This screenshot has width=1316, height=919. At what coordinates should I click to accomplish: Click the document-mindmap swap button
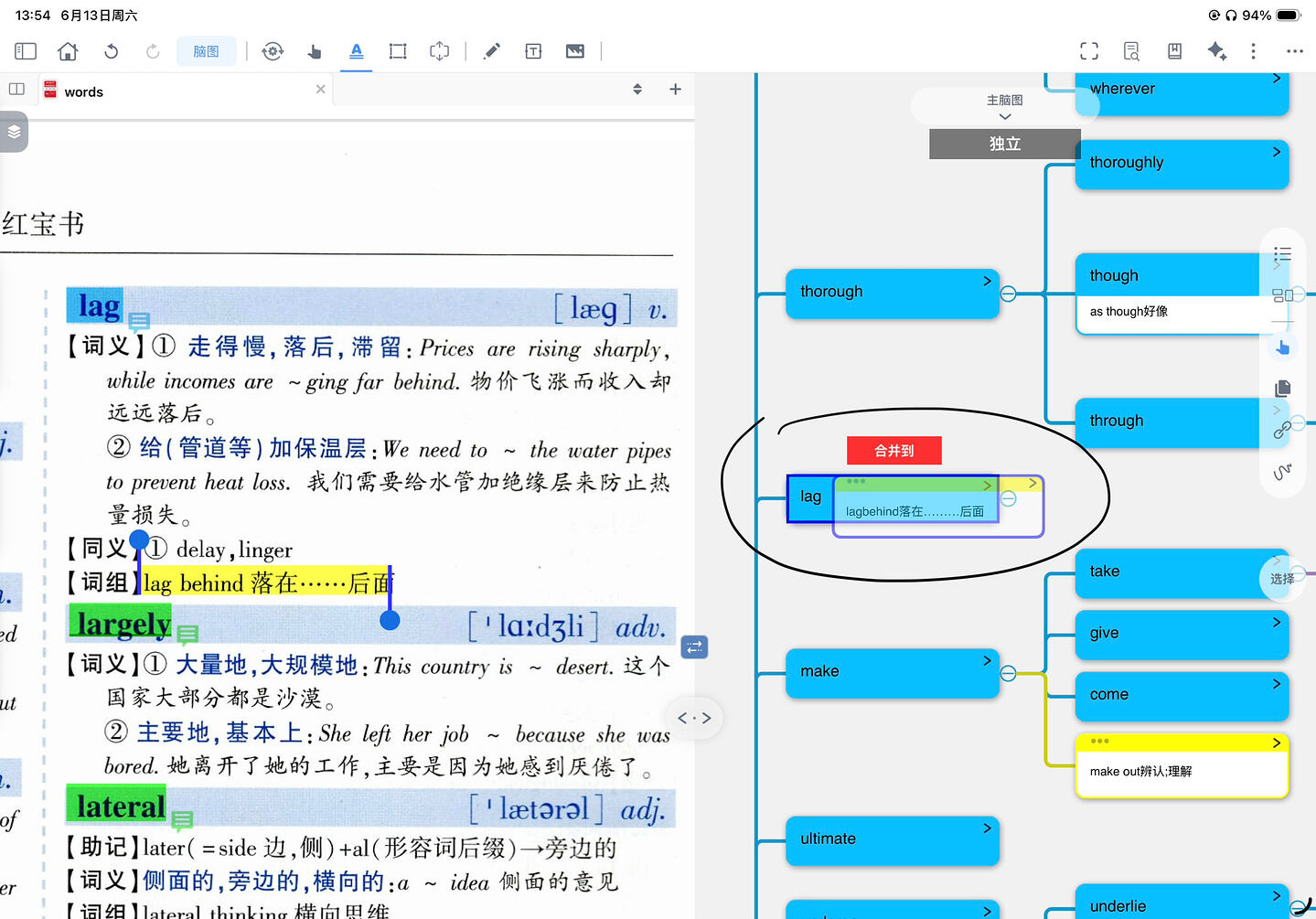695,647
